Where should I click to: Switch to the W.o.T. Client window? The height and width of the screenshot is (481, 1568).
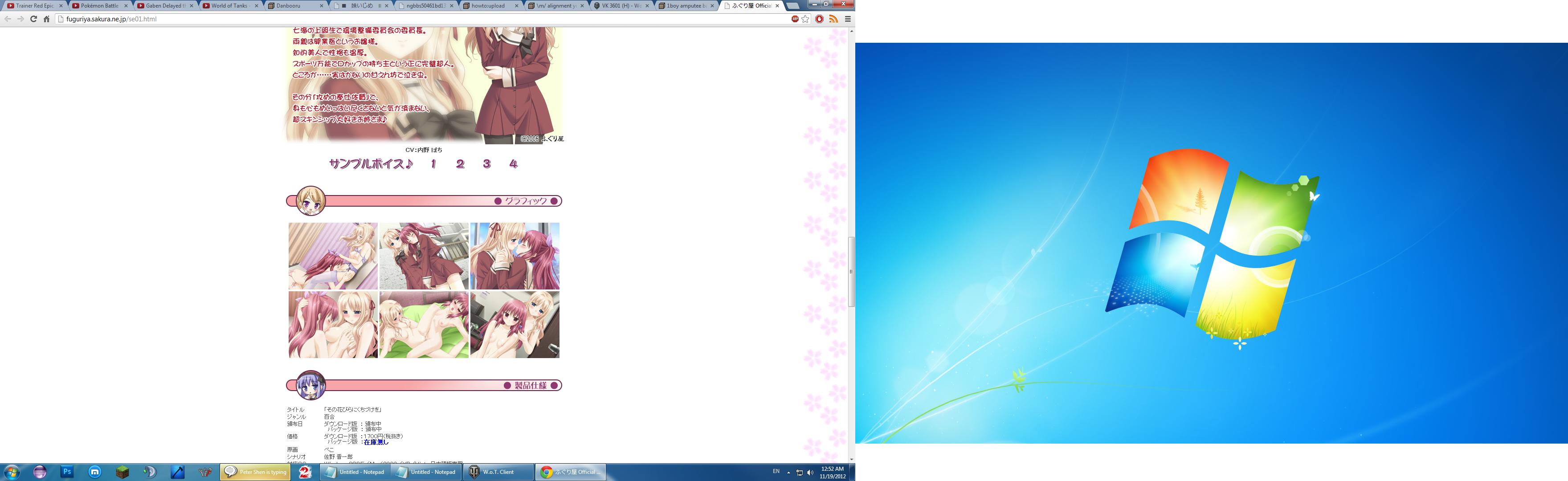point(499,472)
